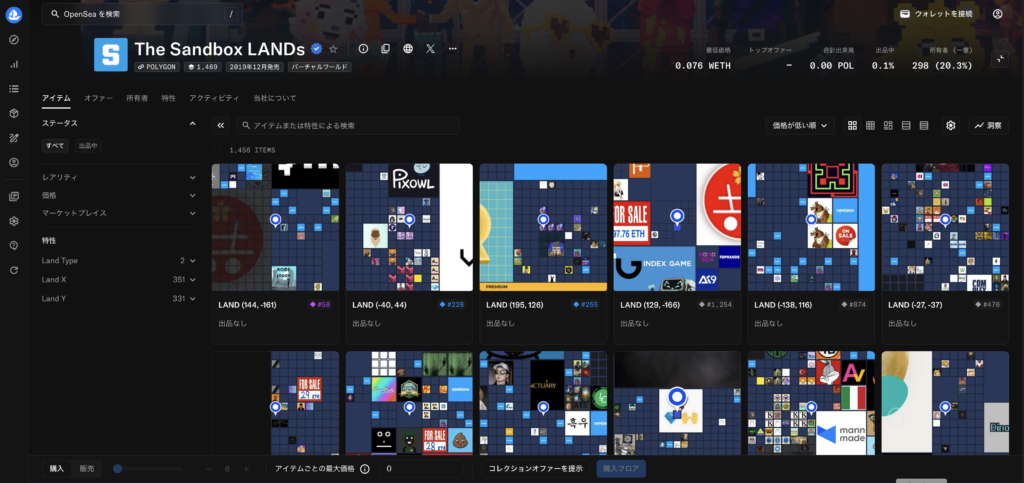
Task: Switch to the オファー tab
Action: (x=98, y=98)
